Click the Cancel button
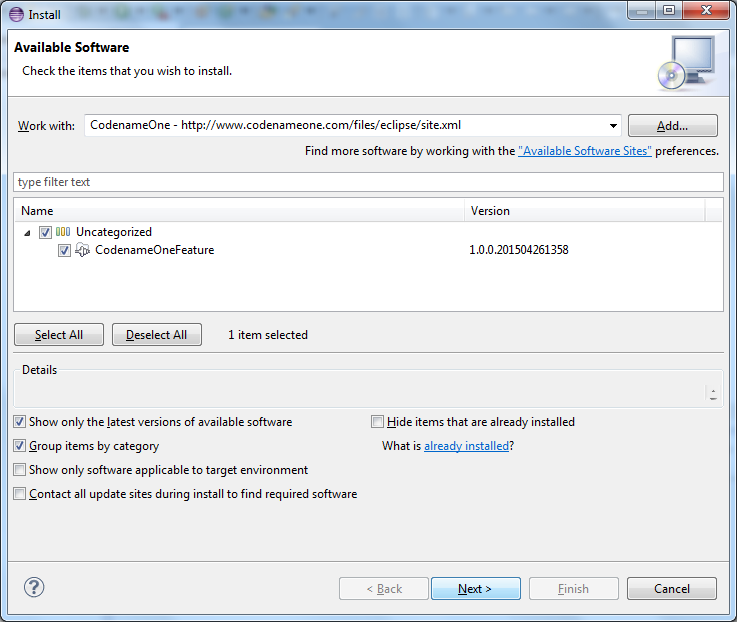 point(672,589)
